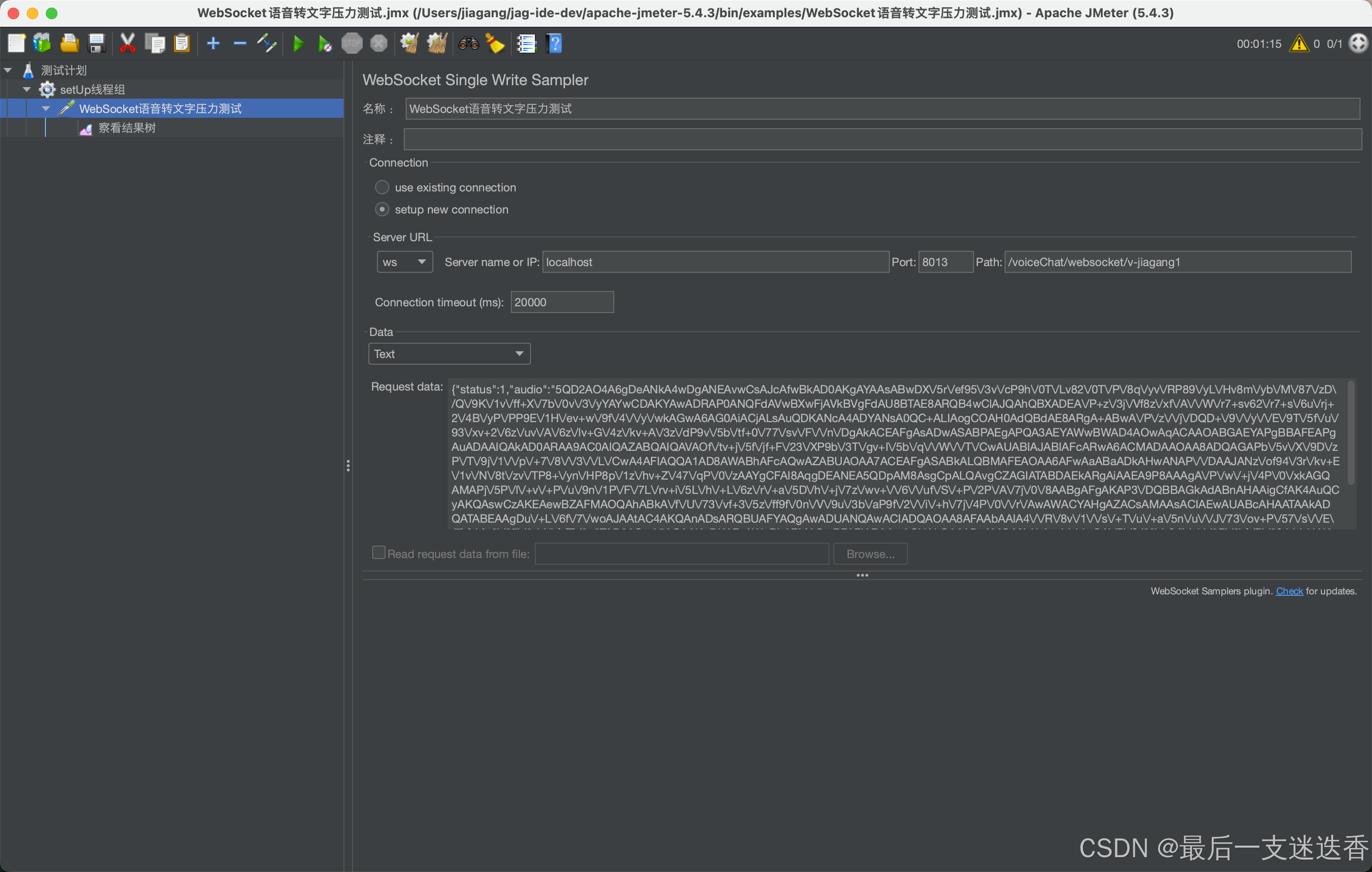The height and width of the screenshot is (872, 1372).
Task: Select 察看结果树 in the tree
Action: [126, 128]
